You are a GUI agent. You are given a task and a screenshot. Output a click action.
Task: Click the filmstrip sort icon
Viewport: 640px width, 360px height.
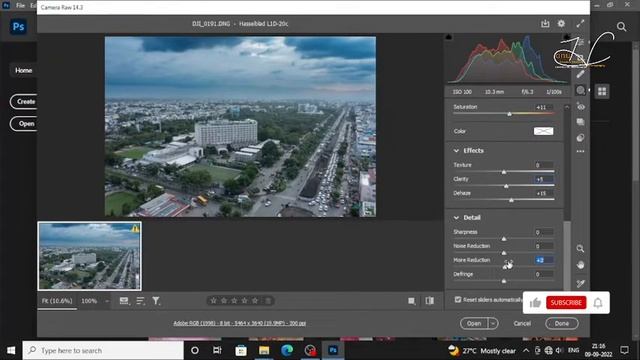pos(140,301)
